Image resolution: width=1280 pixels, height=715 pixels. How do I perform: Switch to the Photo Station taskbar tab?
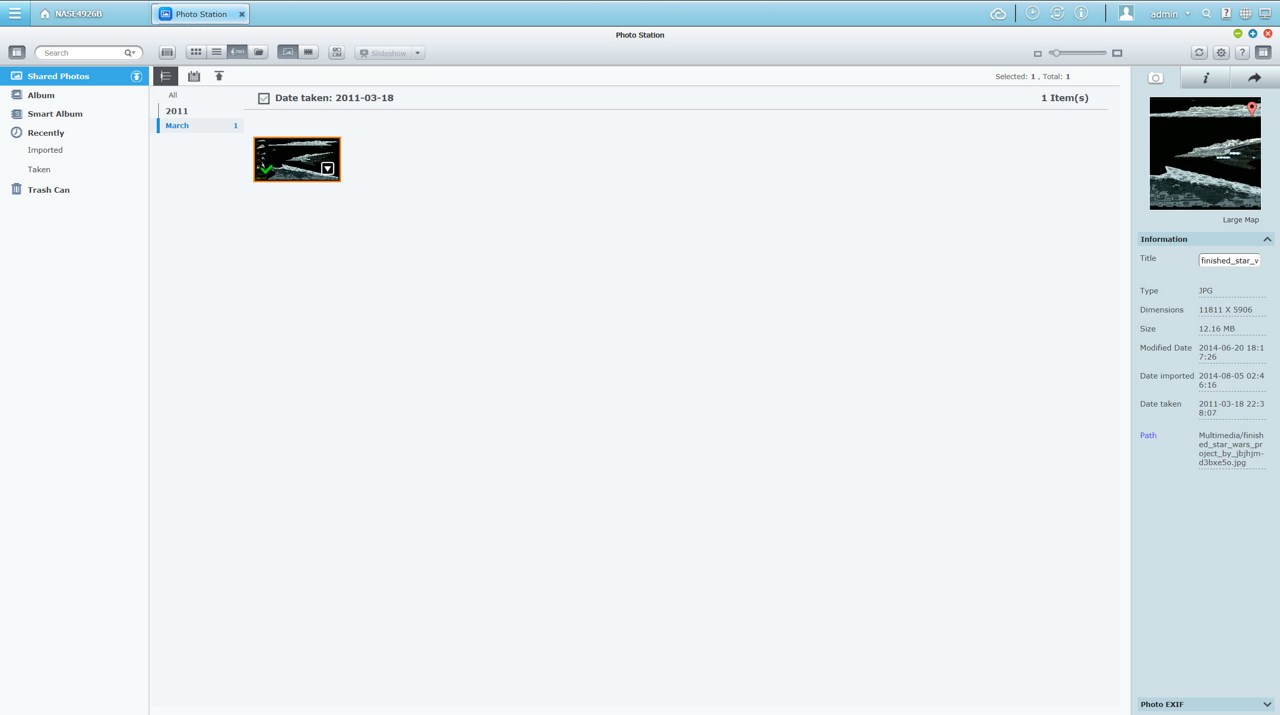pos(202,14)
